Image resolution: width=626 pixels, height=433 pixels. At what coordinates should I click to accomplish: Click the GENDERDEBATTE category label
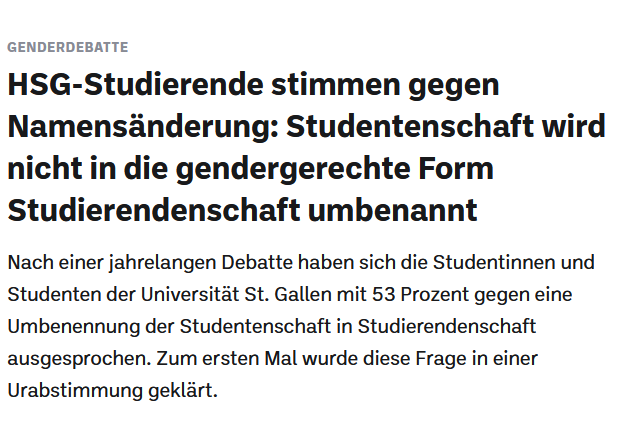(x=68, y=47)
